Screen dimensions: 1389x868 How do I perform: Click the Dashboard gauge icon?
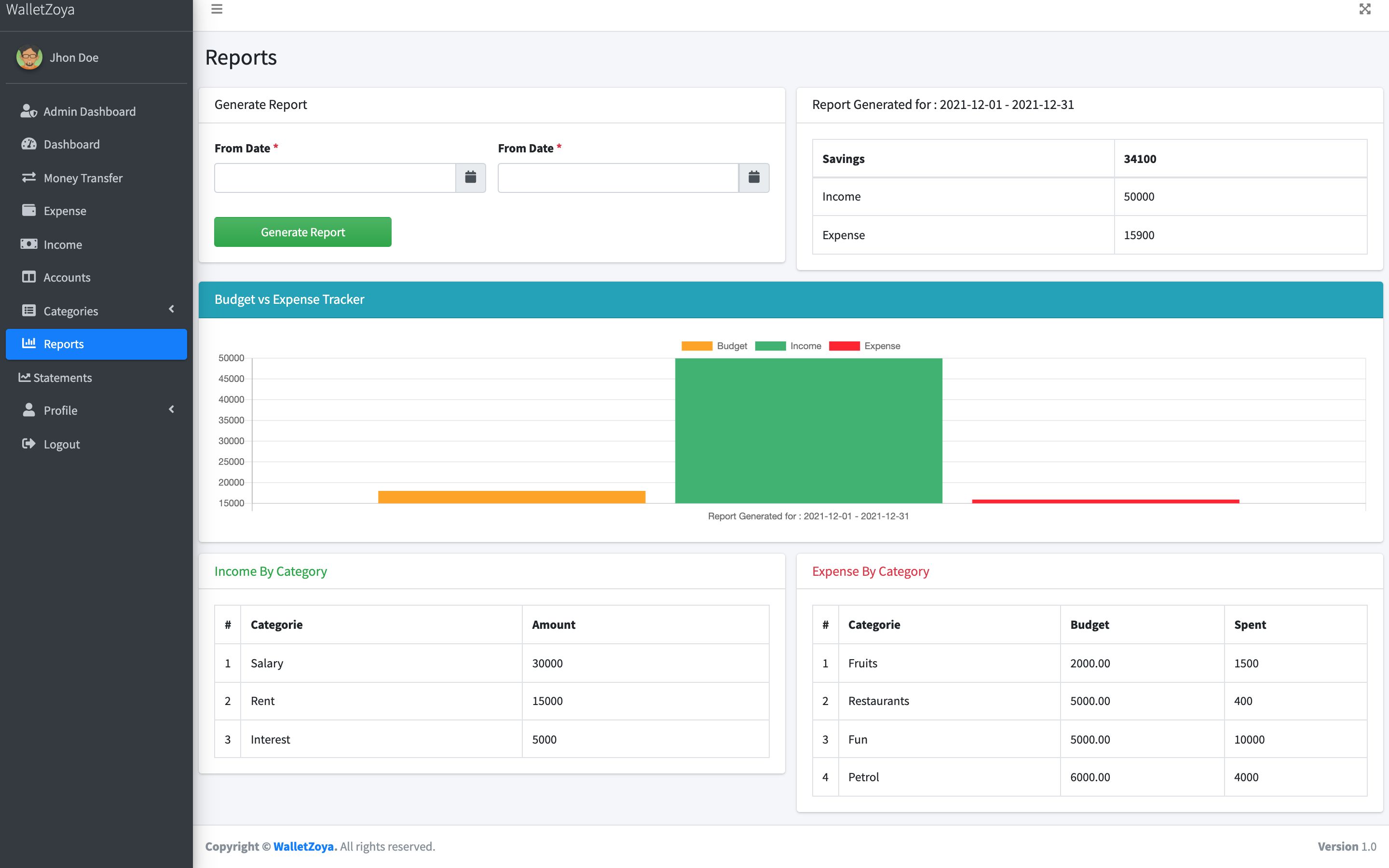pyautogui.click(x=29, y=144)
